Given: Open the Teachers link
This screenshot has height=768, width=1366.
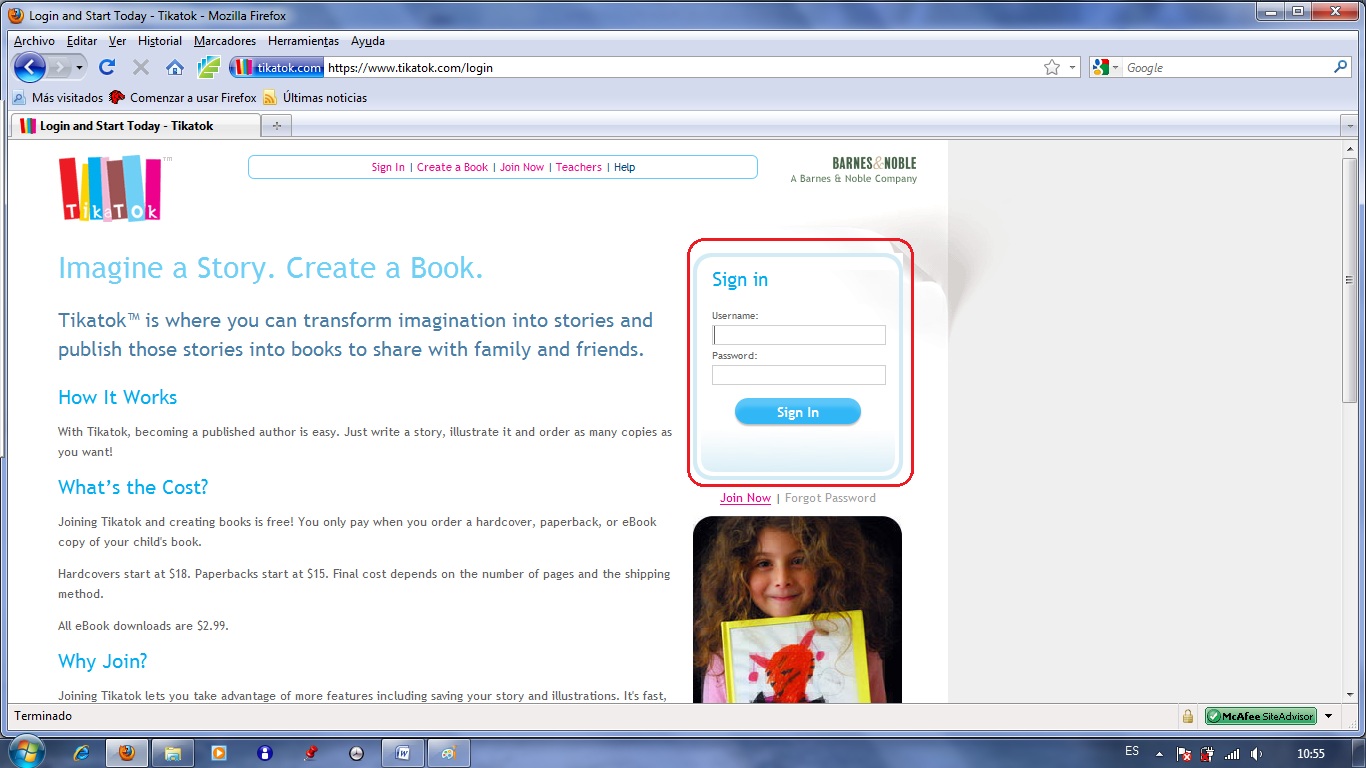Looking at the screenshot, I should tap(579, 167).
